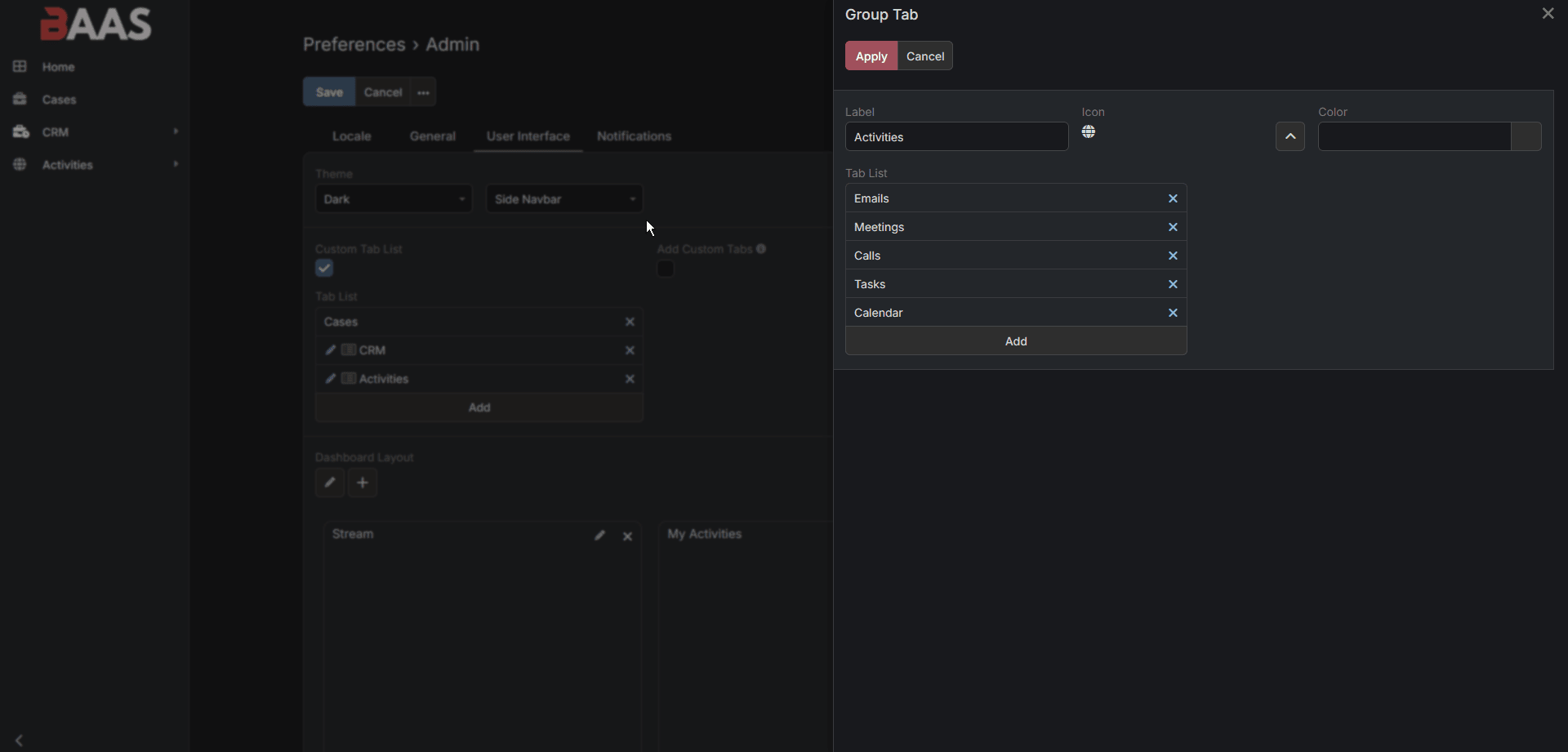Select the Cases icon in the sidebar
Viewport: 1568px width, 752px height.
point(20,99)
